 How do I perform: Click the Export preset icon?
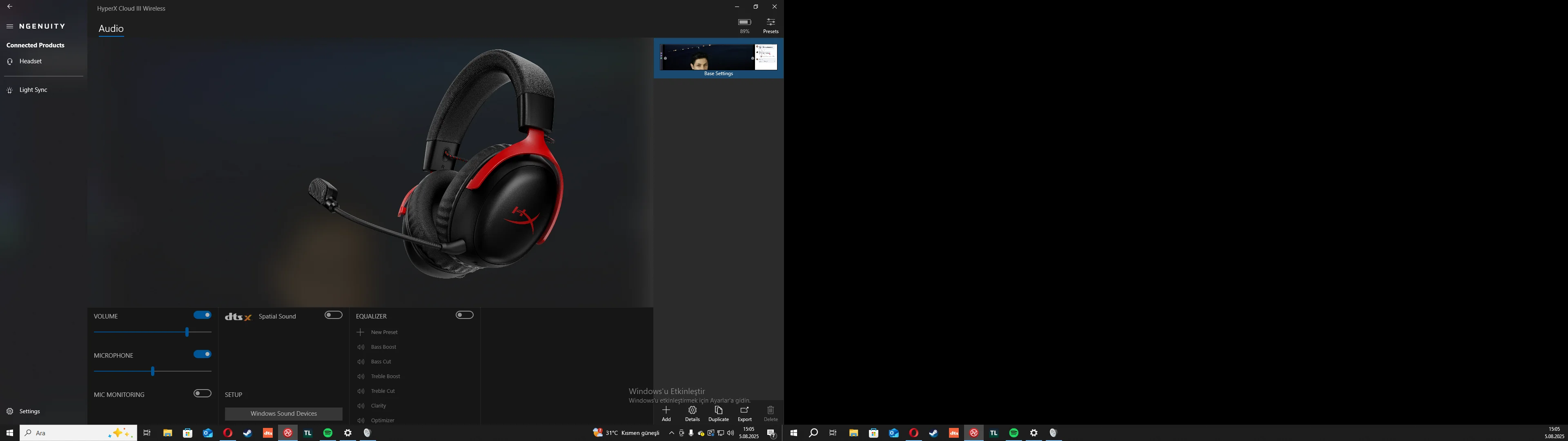click(x=744, y=410)
